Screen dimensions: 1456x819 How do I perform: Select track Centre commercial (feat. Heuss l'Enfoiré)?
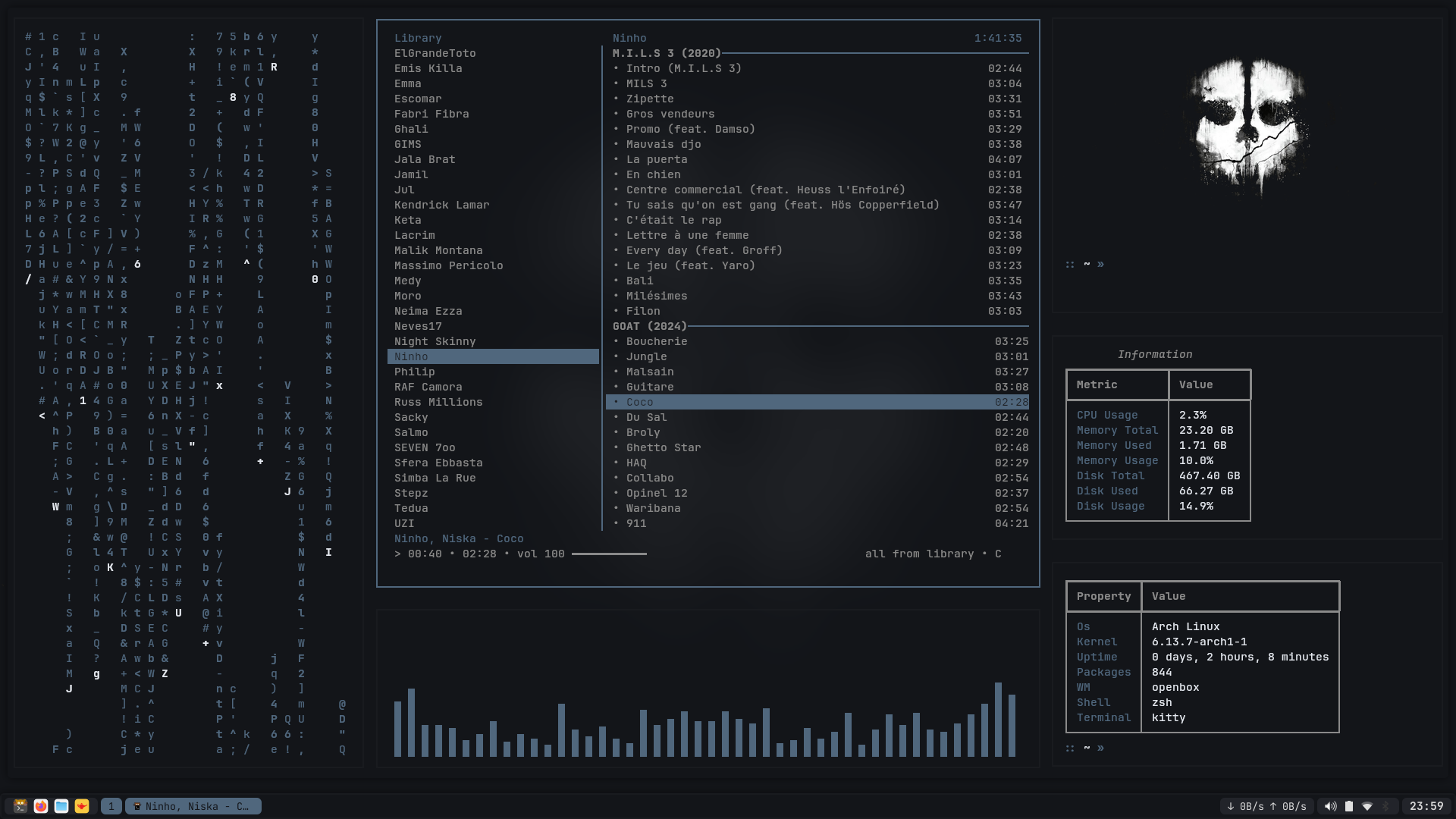coord(817,190)
